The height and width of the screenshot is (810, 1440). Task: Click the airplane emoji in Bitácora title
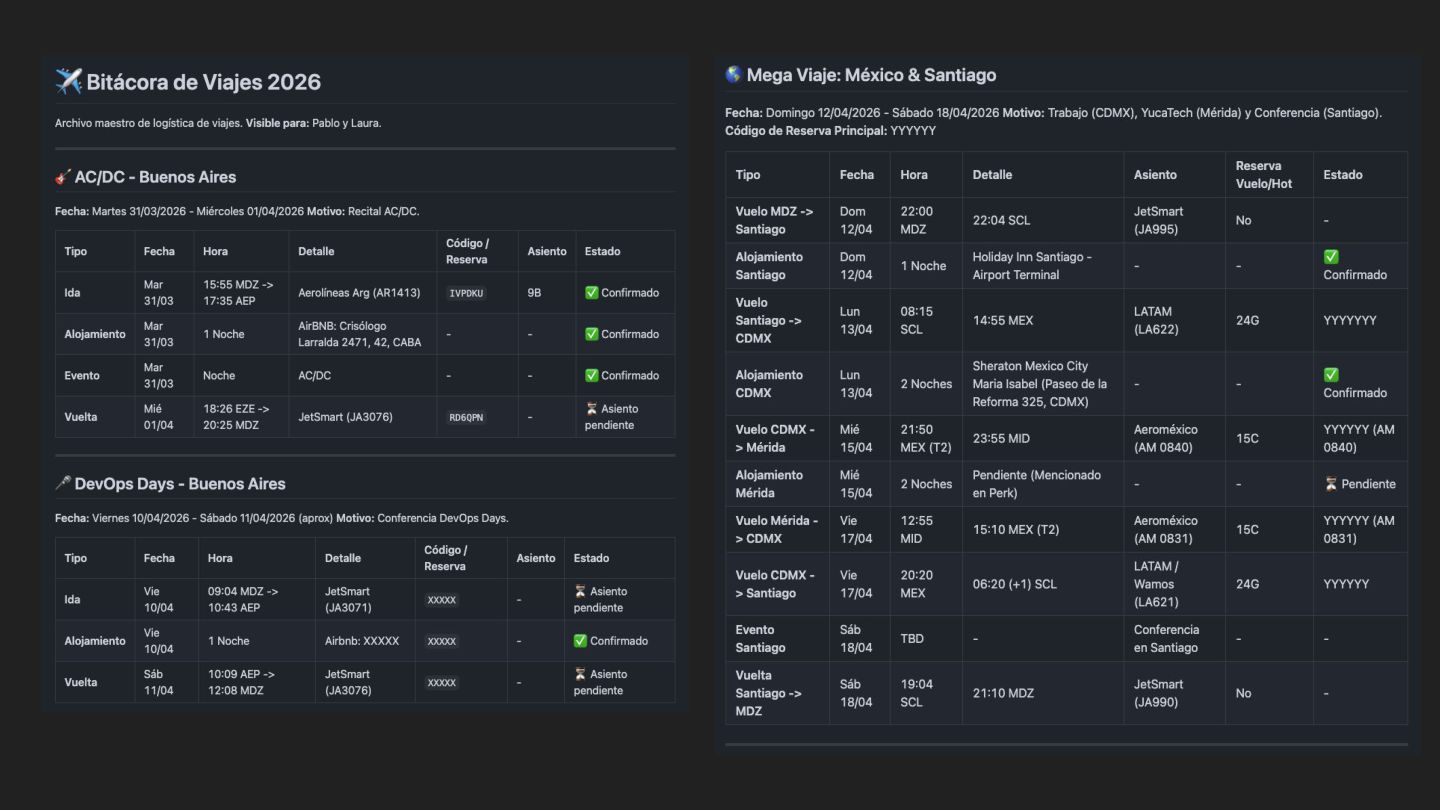click(68, 82)
